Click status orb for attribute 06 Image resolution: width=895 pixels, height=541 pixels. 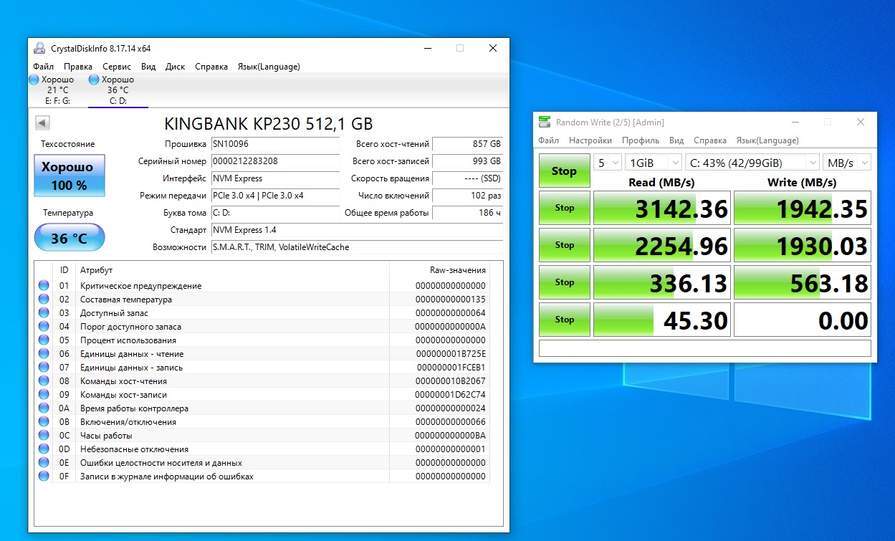[x=43, y=354]
